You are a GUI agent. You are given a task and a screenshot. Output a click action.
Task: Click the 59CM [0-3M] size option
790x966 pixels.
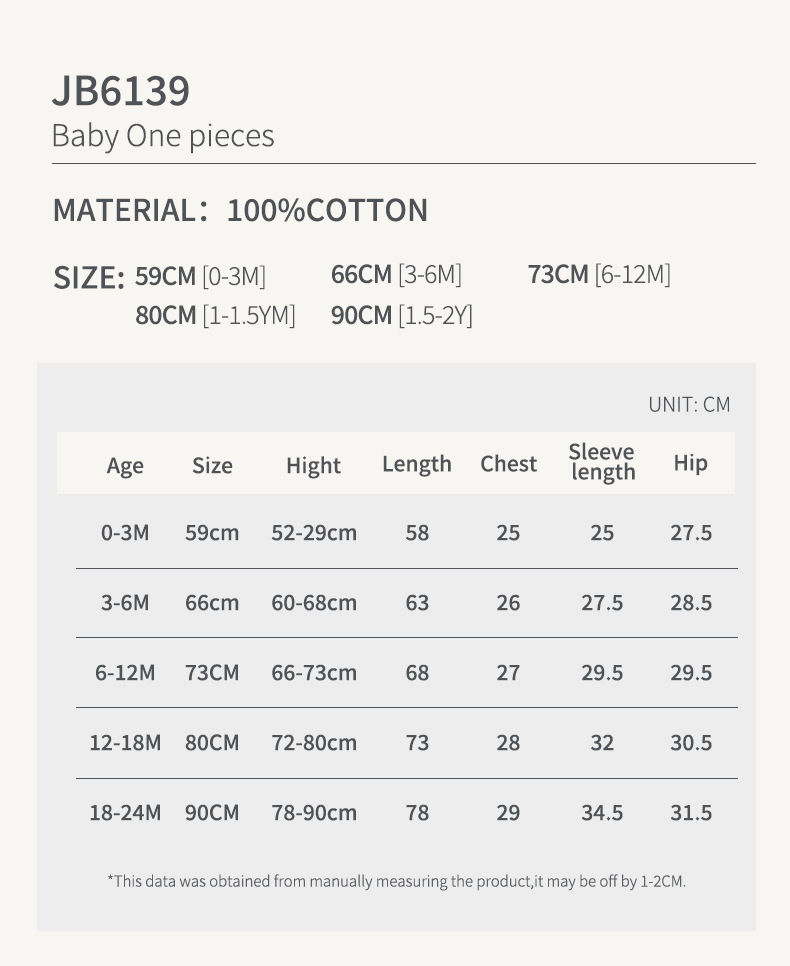tap(200, 277)
